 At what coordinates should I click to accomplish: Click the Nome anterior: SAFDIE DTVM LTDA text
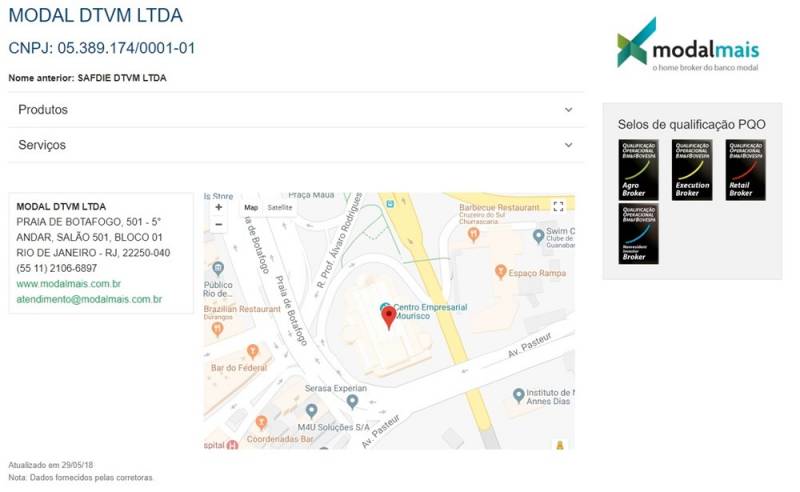click(87, 78)
